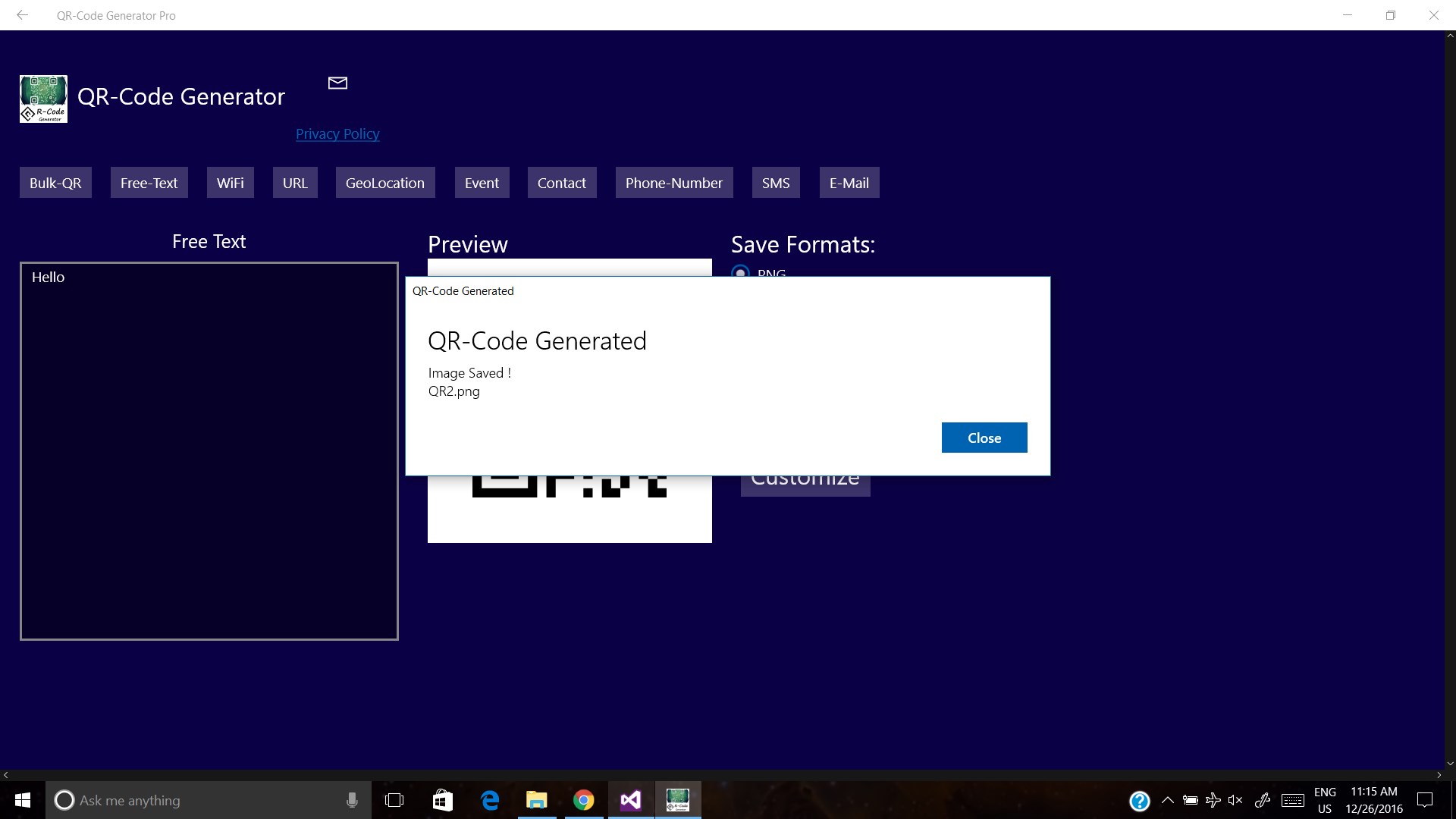Select the PNG save format radio
The image size is (1456, 819).
740,271
